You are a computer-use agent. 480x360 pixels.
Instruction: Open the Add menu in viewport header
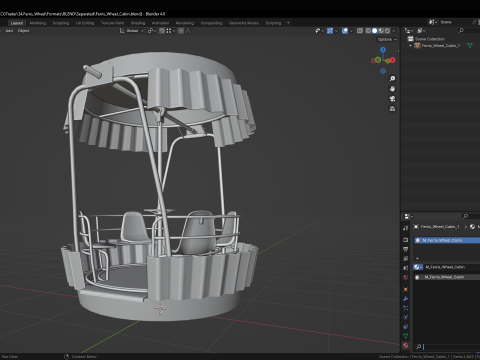9,31
